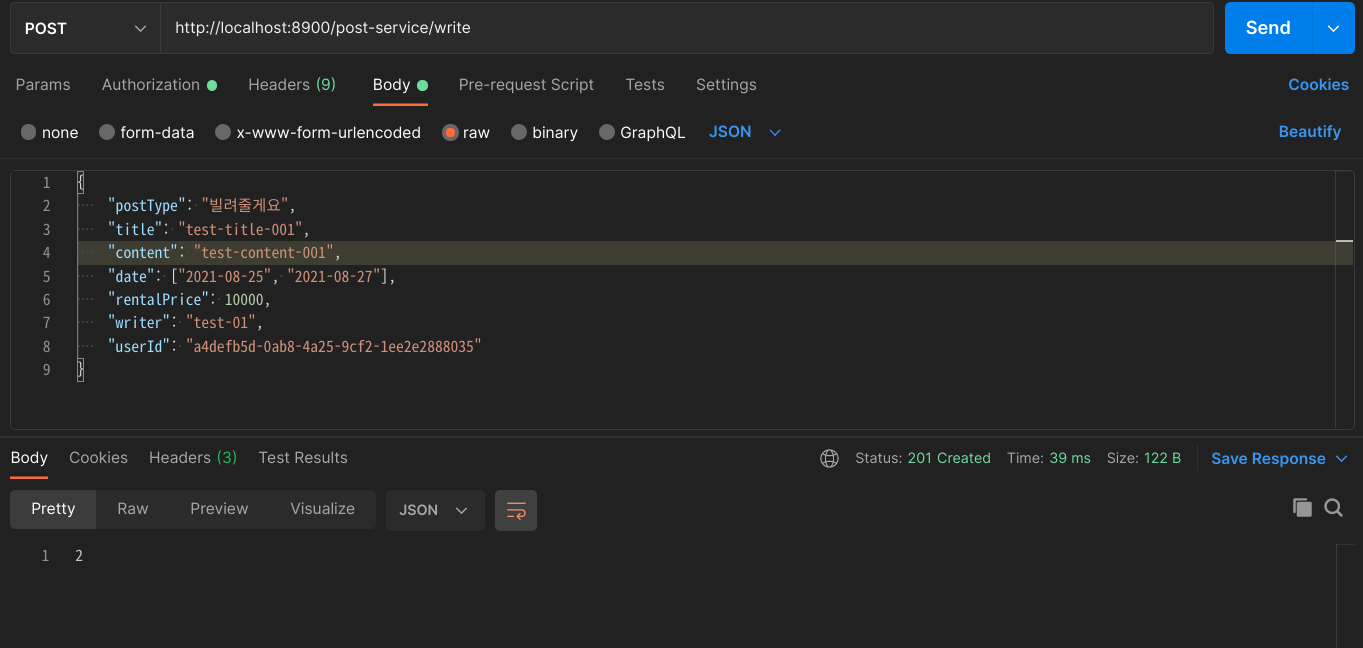The width and height of the screenshot is (1363, 648).
Task: Click the response time 39 ms
Action: coord(1070,458)
